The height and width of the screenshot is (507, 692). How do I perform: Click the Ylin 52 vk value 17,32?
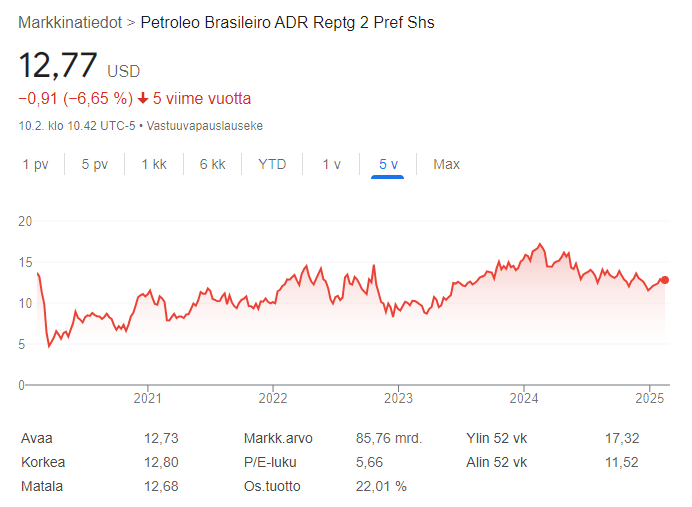point(622,438)
